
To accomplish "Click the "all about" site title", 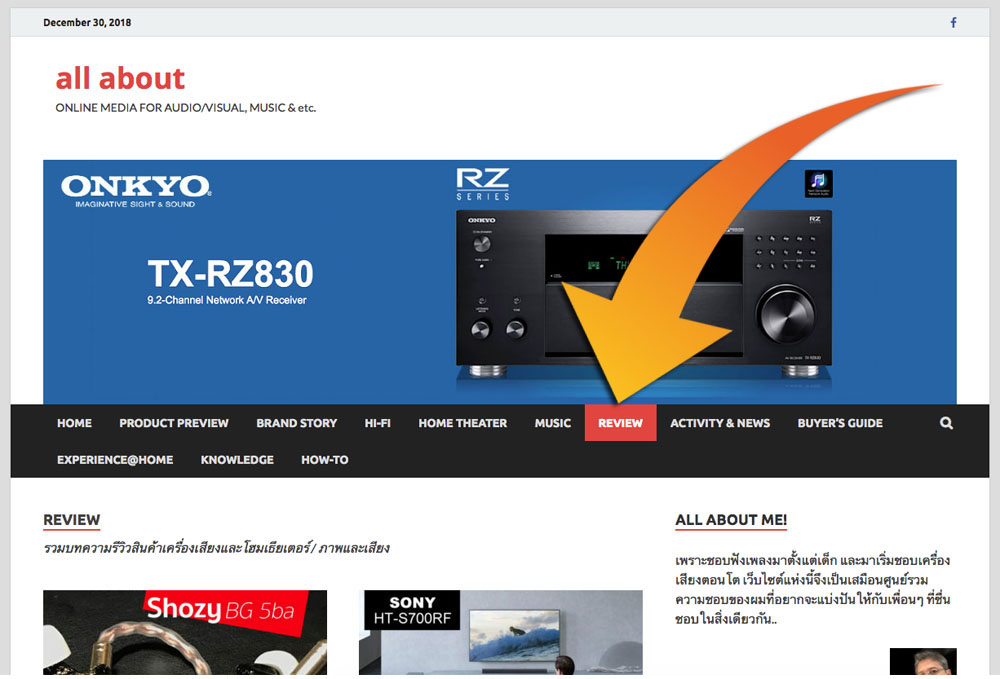I will (120, 78).
